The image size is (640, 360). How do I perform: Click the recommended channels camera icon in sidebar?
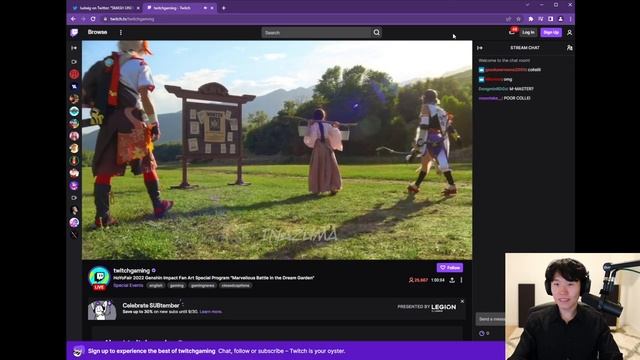tap(74, 62)
